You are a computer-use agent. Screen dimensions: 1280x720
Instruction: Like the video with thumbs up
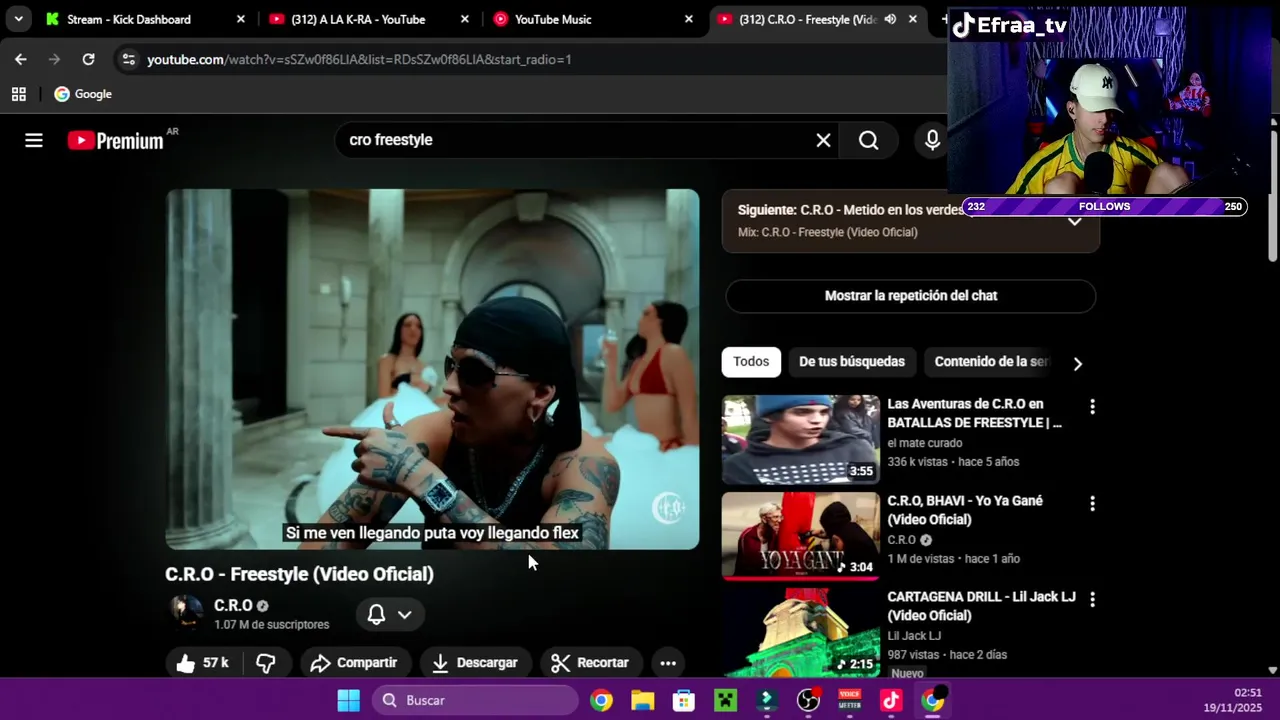point(203,663)
